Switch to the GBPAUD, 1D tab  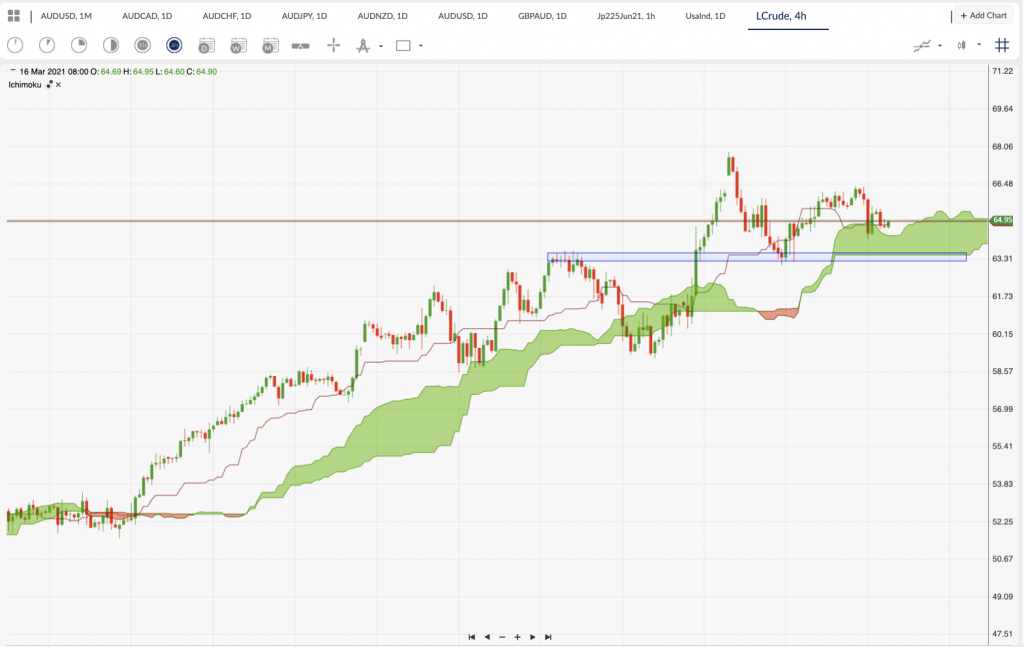542,16
